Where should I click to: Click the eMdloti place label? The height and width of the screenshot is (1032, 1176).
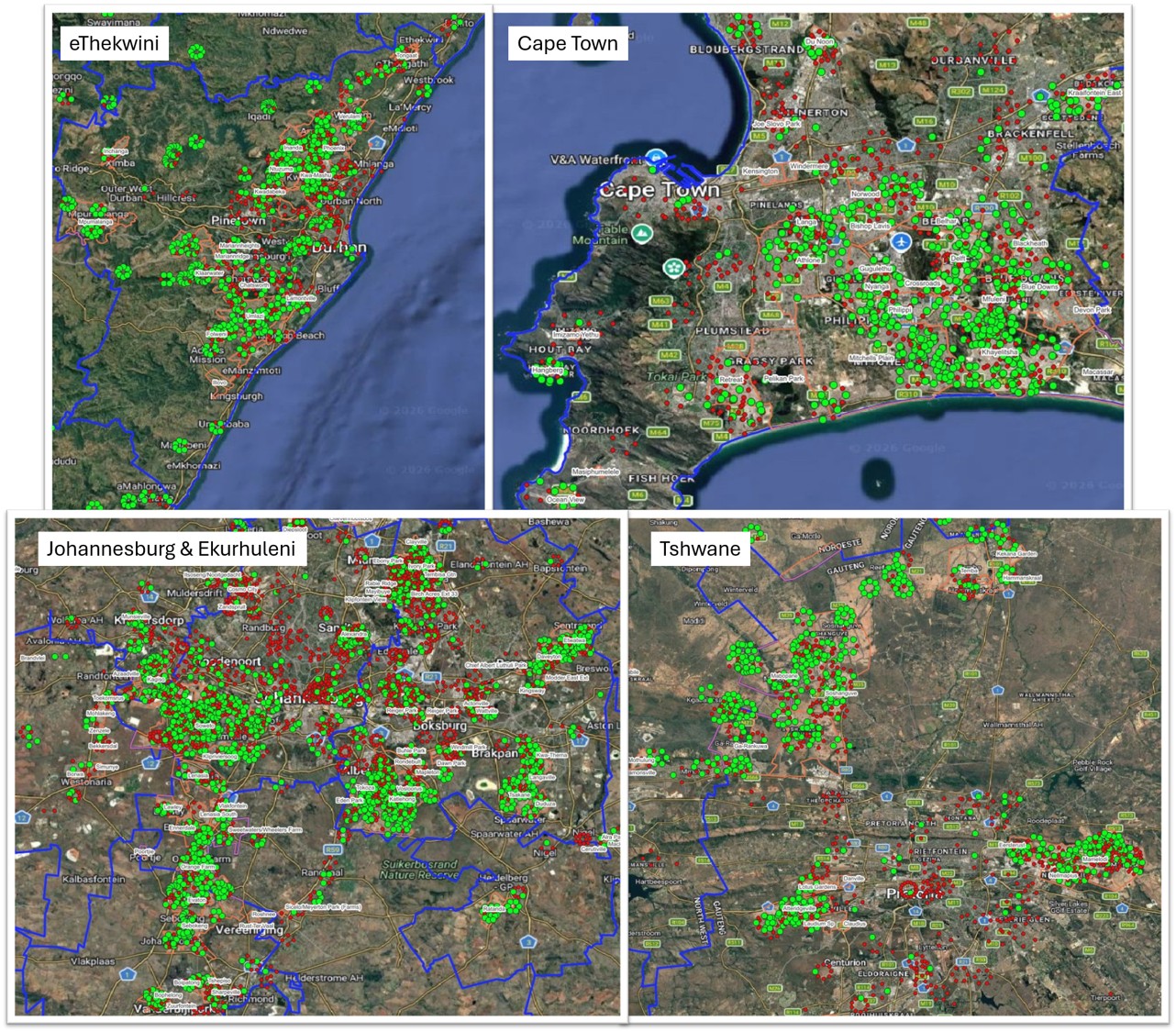click(x=399, y=128)
